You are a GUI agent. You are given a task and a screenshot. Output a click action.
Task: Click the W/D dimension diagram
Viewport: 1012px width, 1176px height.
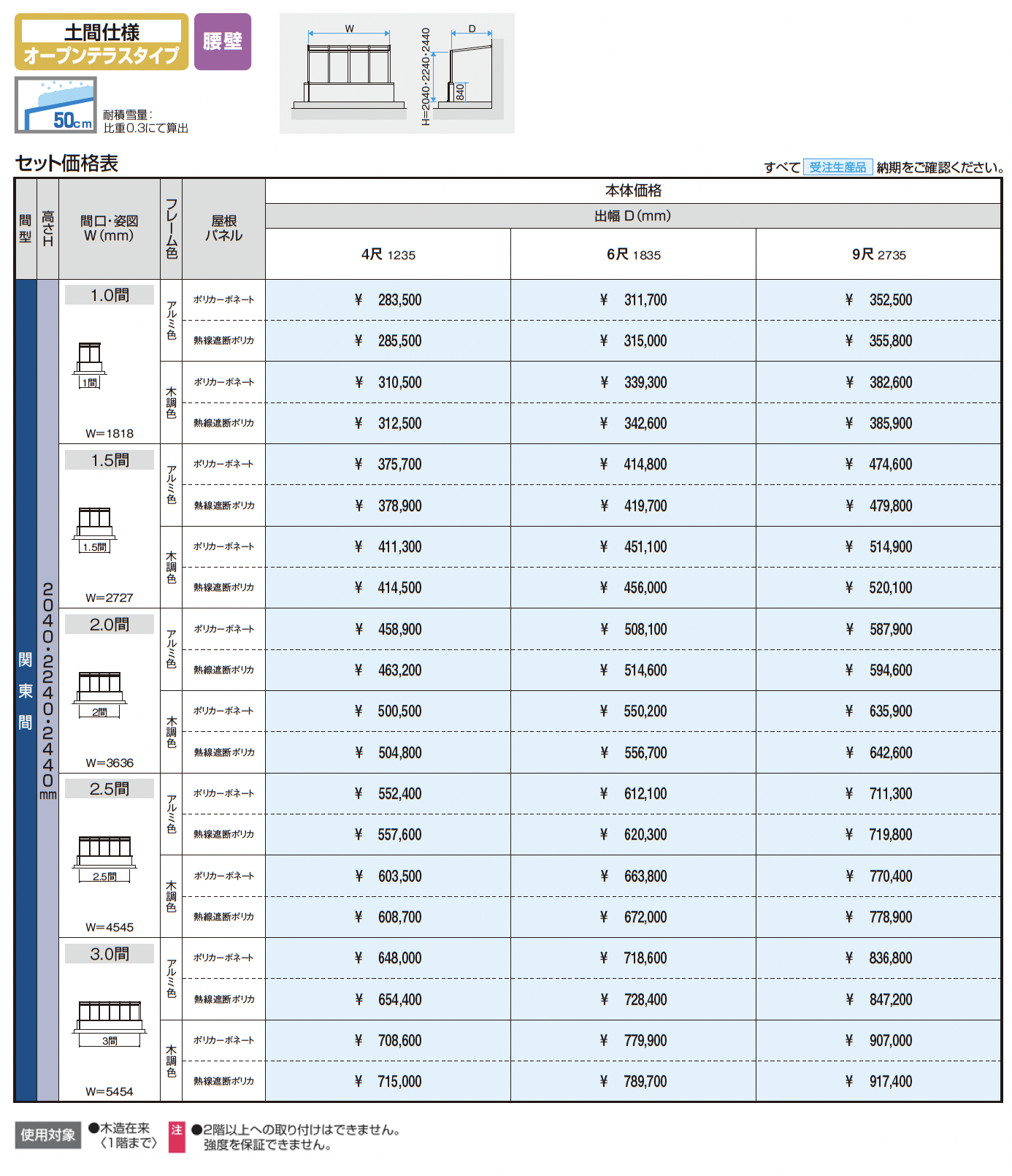point(397,73)
